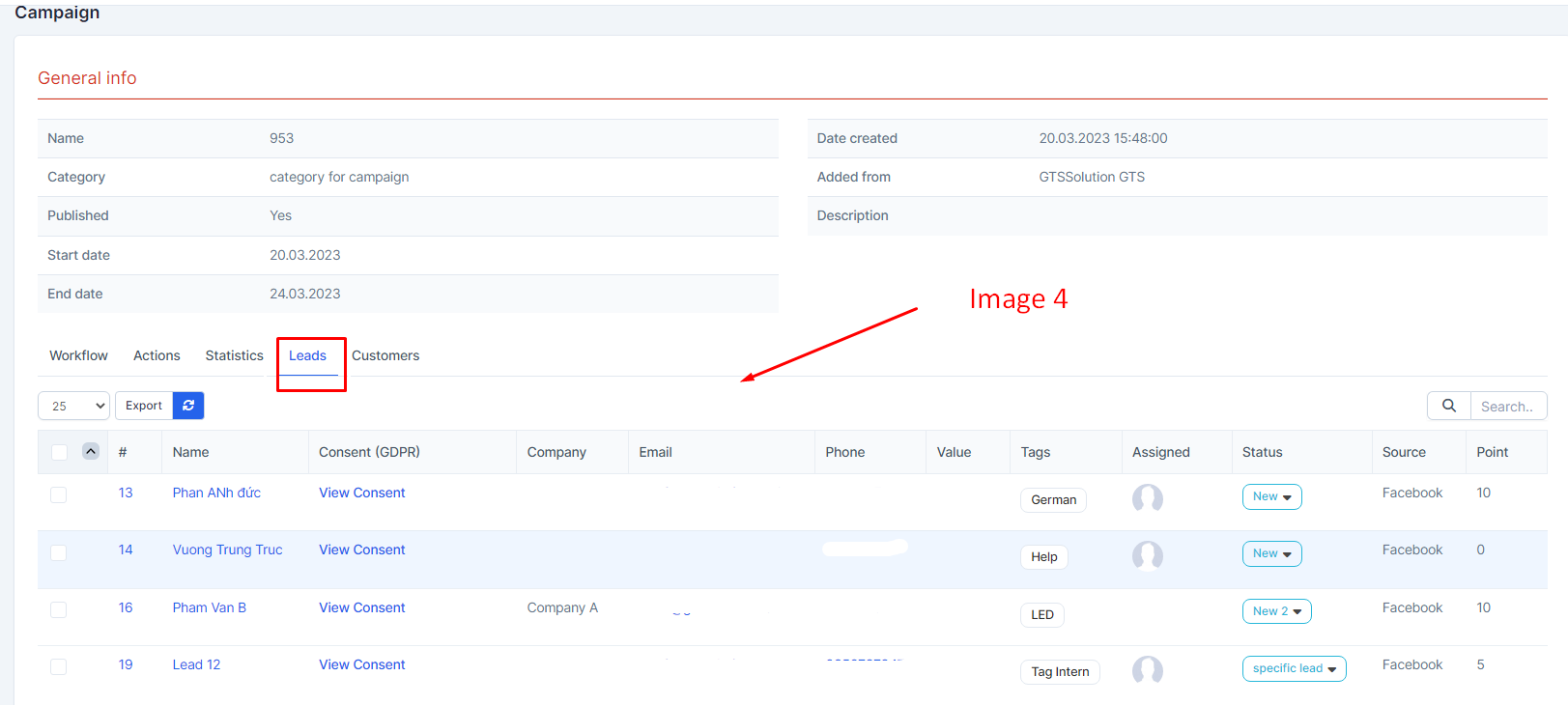
Task: Open the Lead 12 link
Action: (196, 664)
